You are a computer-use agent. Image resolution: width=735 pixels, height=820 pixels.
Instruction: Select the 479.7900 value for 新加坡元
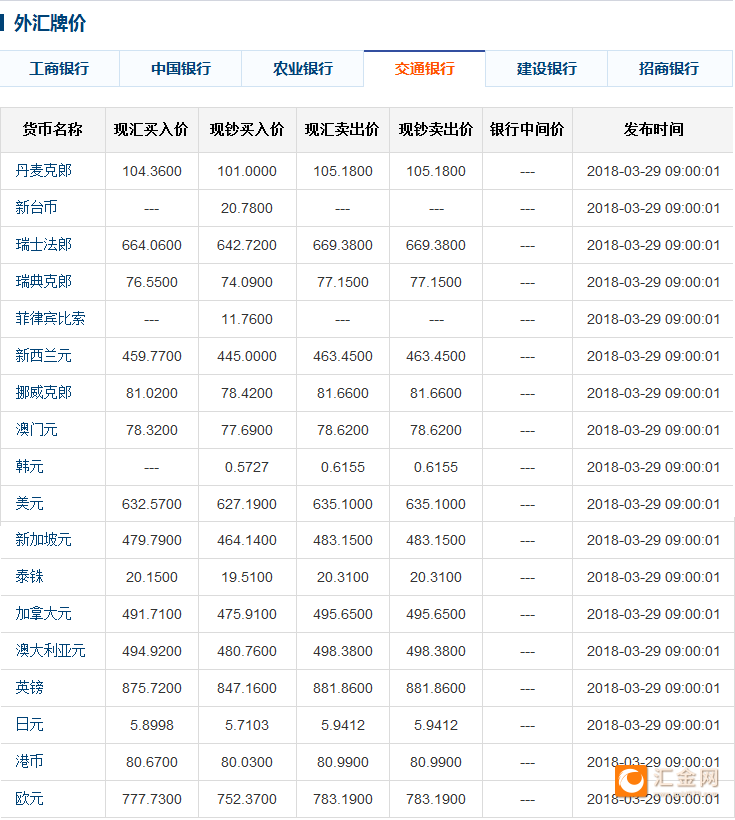coord(152,540)
